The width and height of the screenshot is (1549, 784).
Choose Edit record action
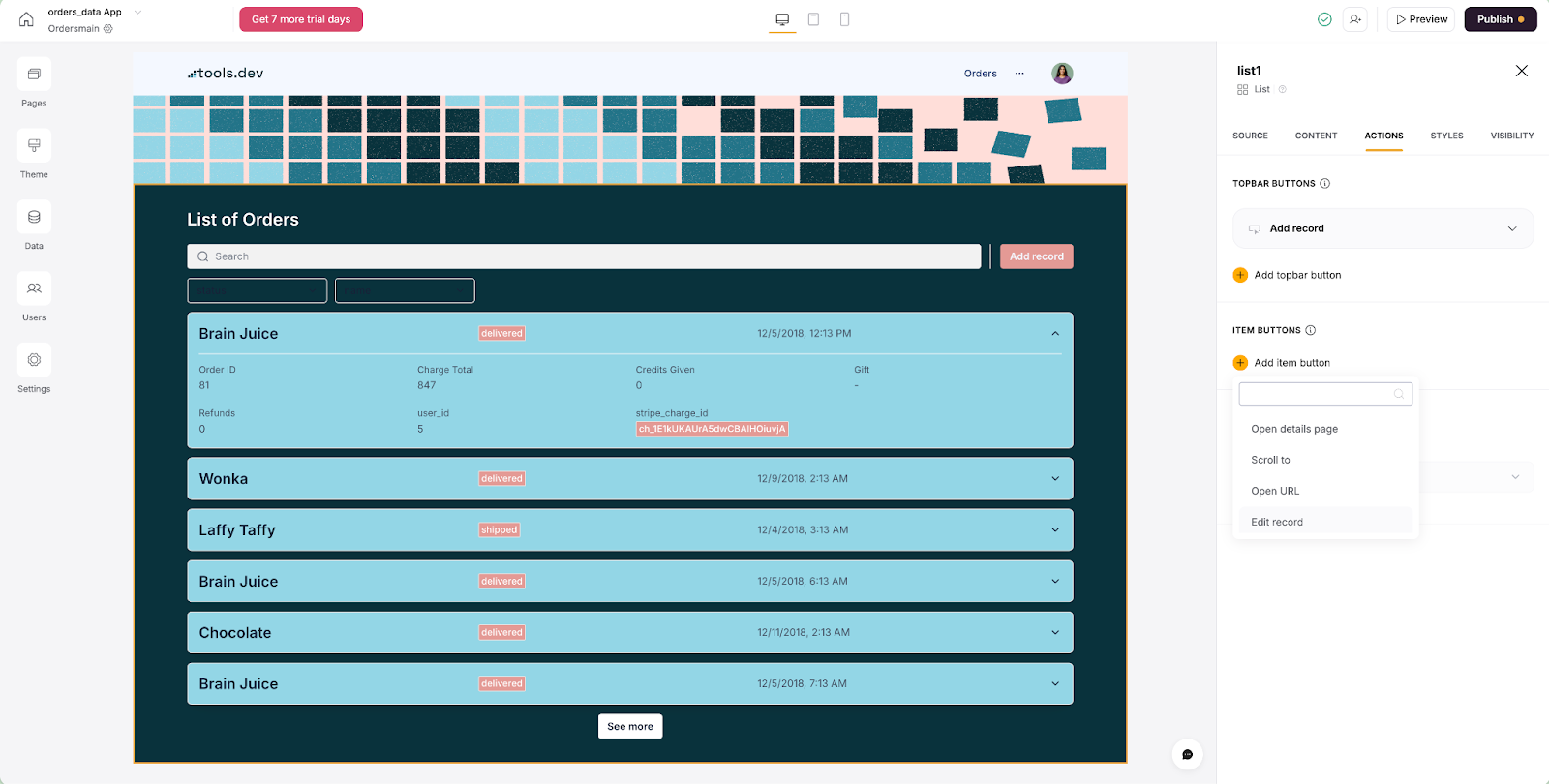[1325, 522]
